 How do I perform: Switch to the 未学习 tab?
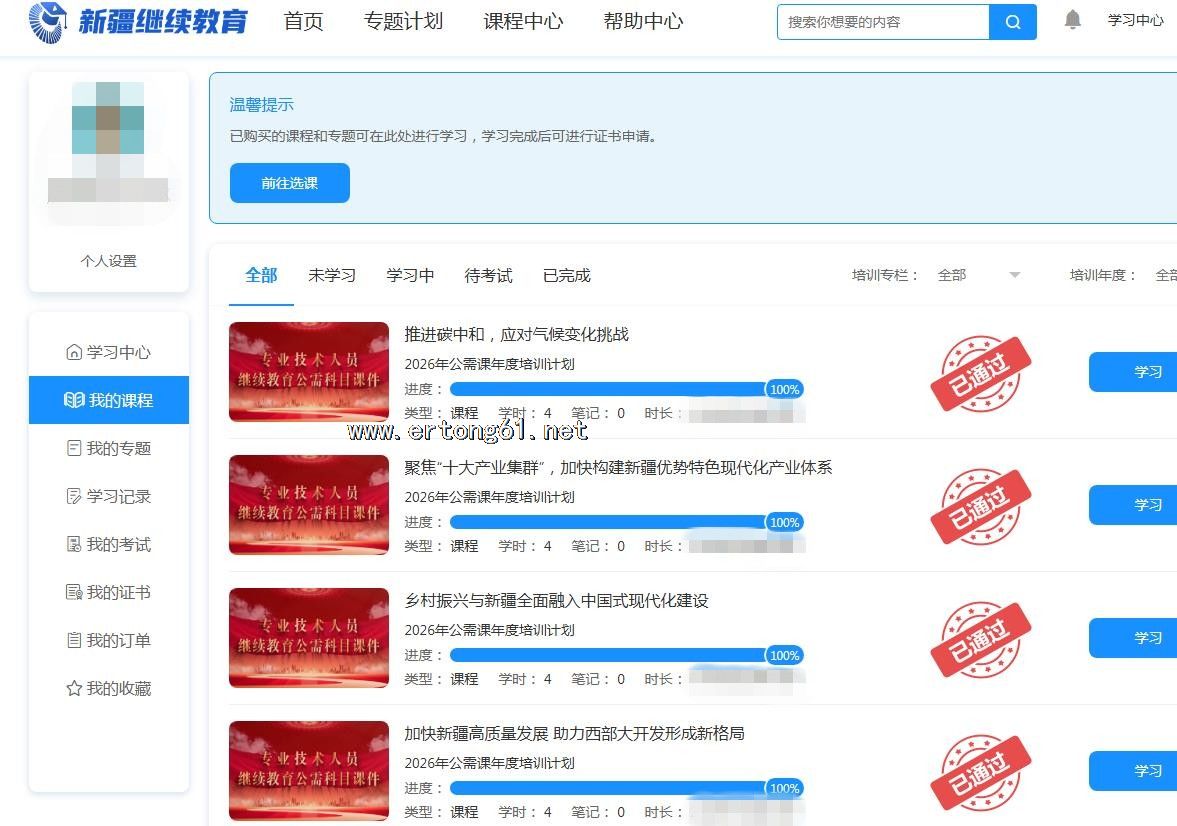[x=332, y=275]
